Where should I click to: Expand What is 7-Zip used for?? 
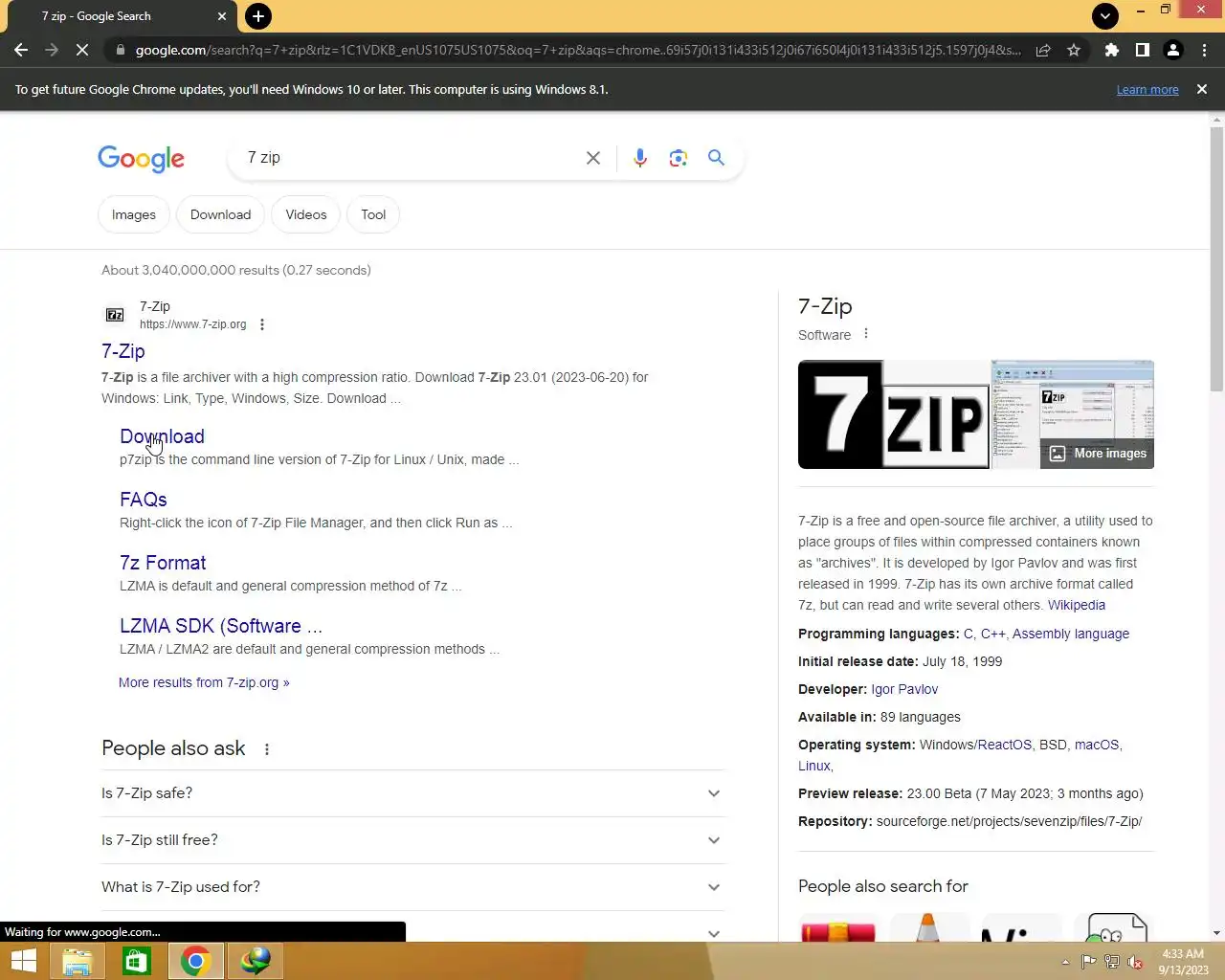coord(413,887)
